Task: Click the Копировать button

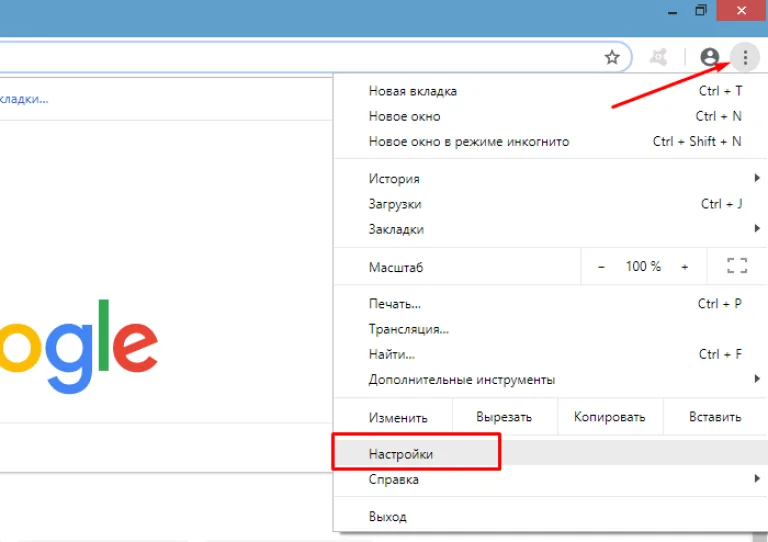Action: pos(610,417)
